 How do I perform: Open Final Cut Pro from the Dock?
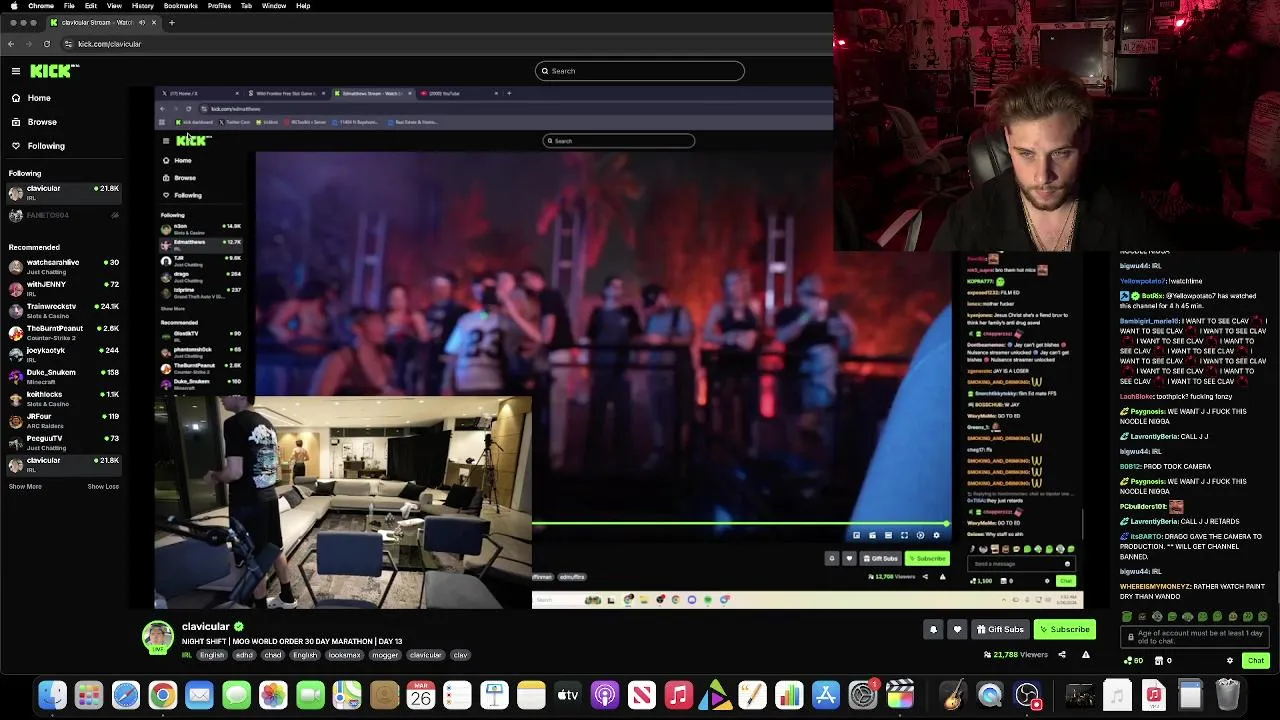click(900, 694)
